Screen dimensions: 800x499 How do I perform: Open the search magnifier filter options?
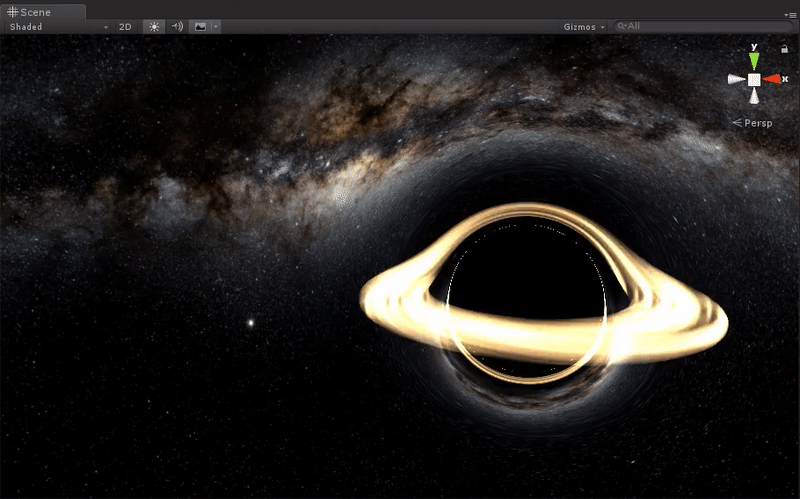[621, 26]
